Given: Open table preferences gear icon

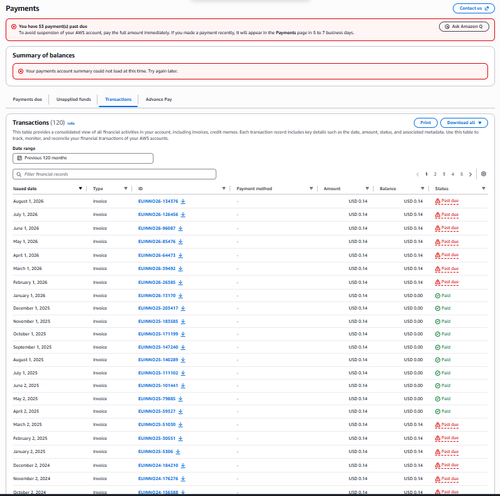Looking at the screenshot, I should pos(484,174).
